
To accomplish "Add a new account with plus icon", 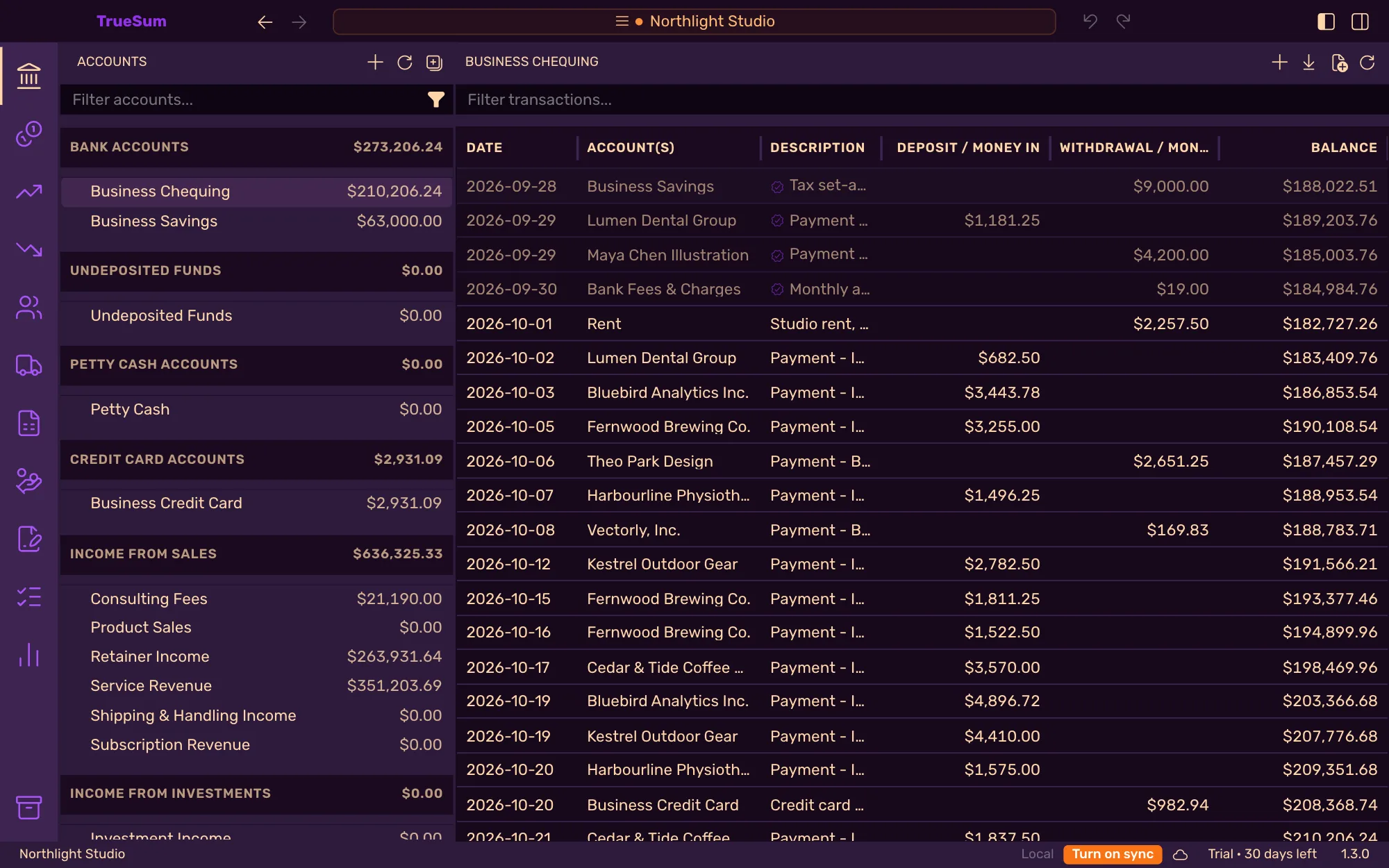I will click(375, 62).
